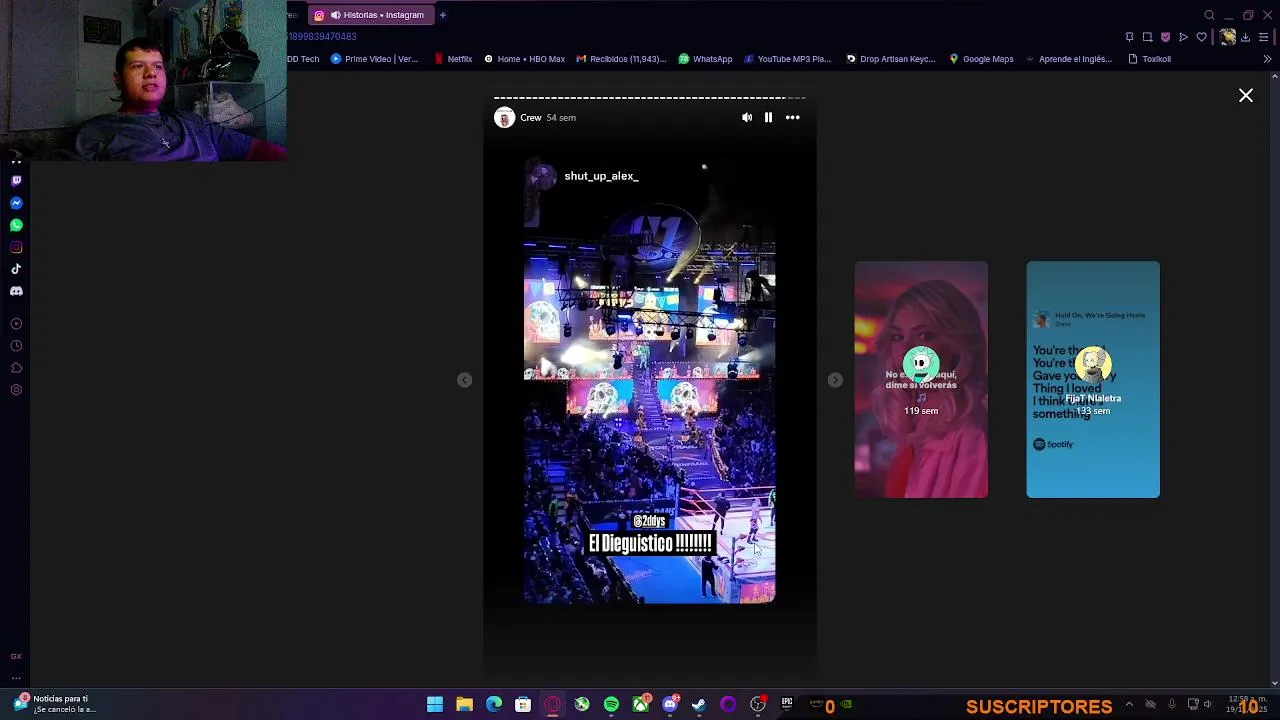Open the Prime Video bookmark
The height and width of the screenshot is (720, 1280).
(374, 59)
